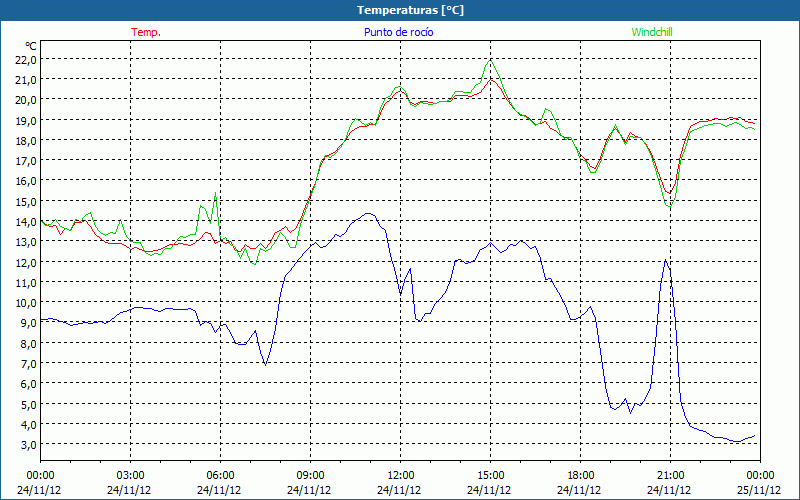Screen dimensions: 800x500
Task: Click the 18,0 y-axis value
Action: (27, 140)
